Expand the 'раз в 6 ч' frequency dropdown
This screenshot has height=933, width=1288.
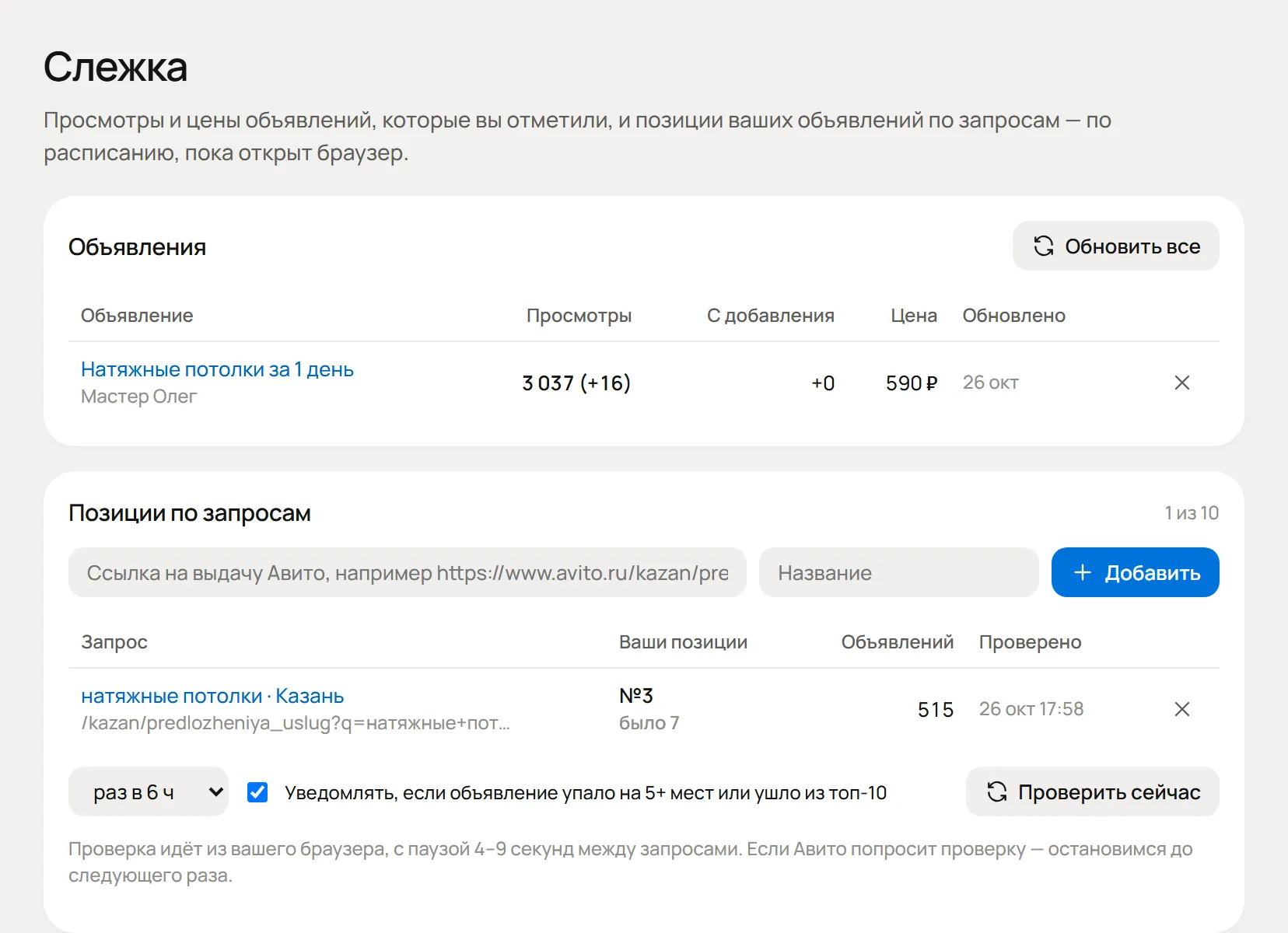click(x=149, y=792)
